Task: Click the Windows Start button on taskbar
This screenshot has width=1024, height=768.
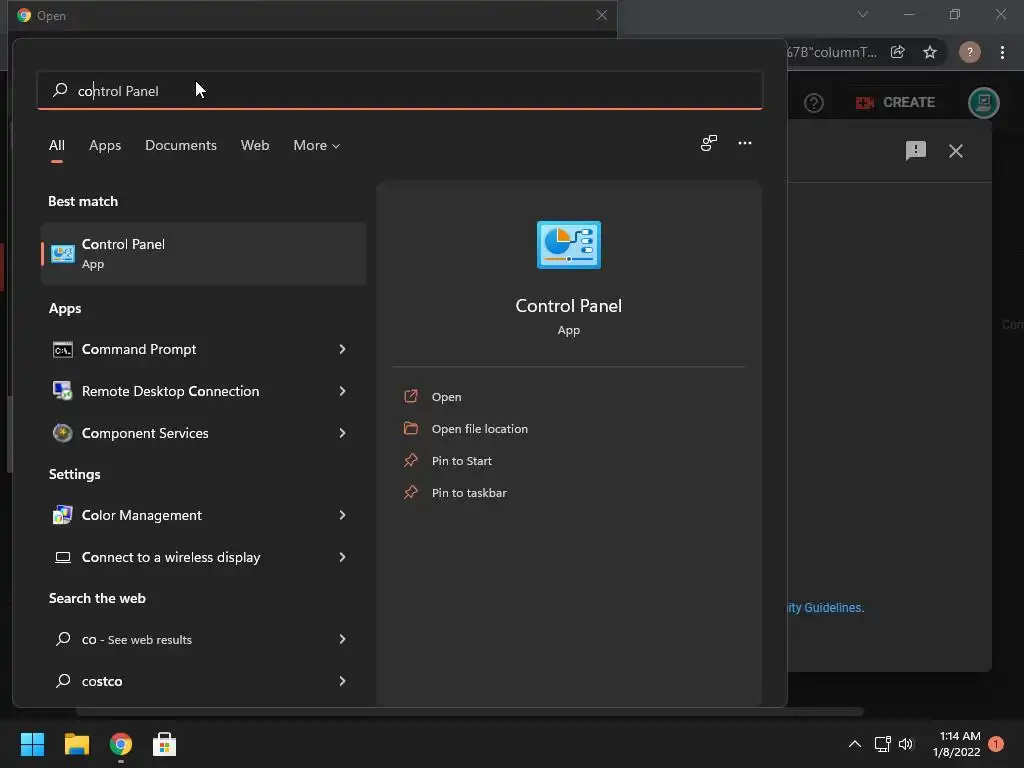Action: [x=32, y=744]
